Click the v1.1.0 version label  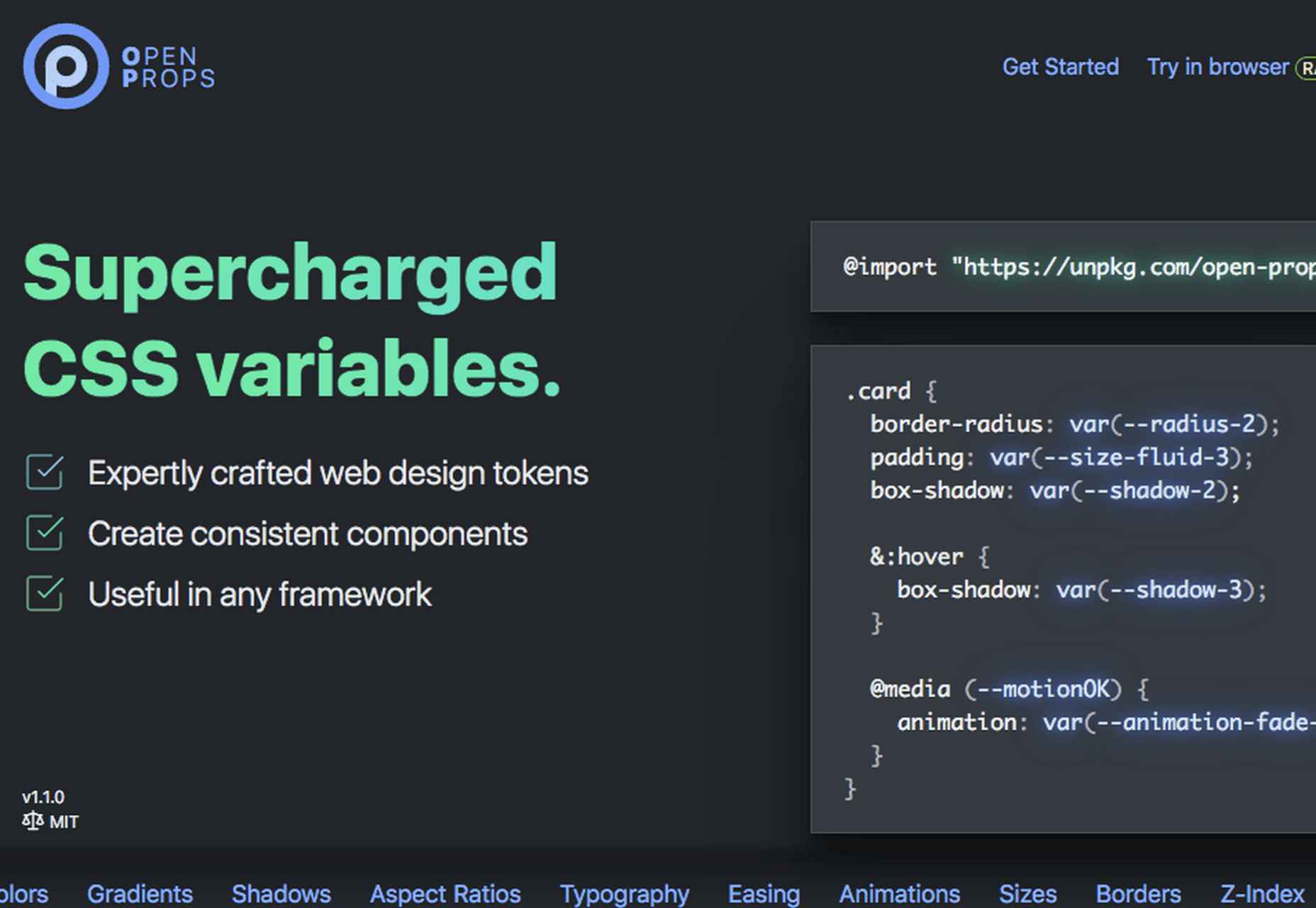(43, 797)
